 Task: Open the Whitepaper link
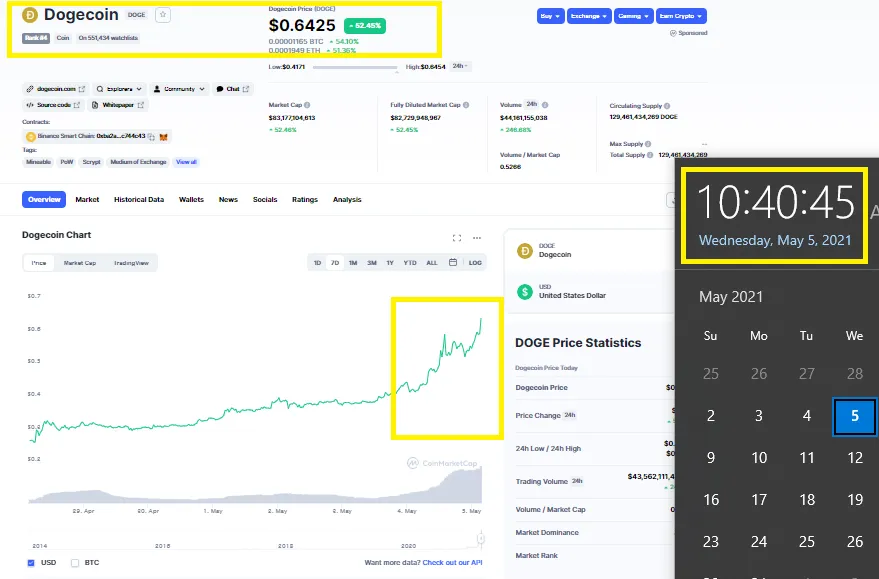[118, 105]
